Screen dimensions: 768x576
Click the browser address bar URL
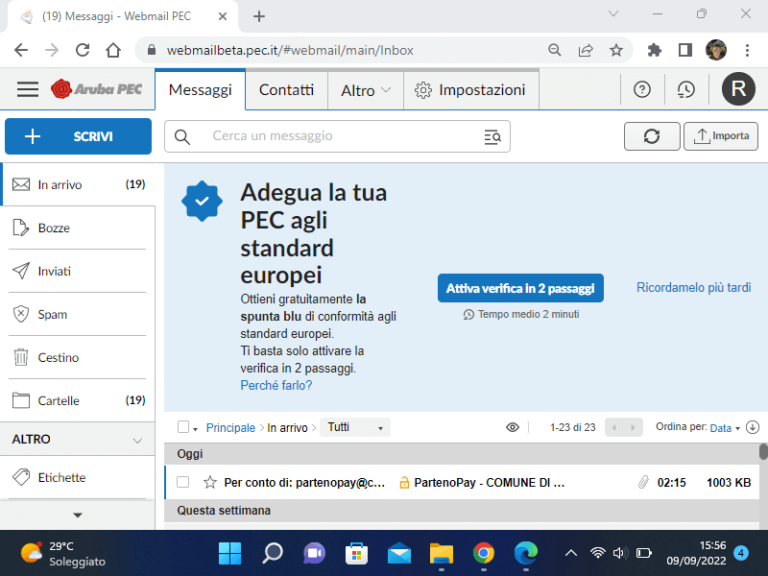290,50
